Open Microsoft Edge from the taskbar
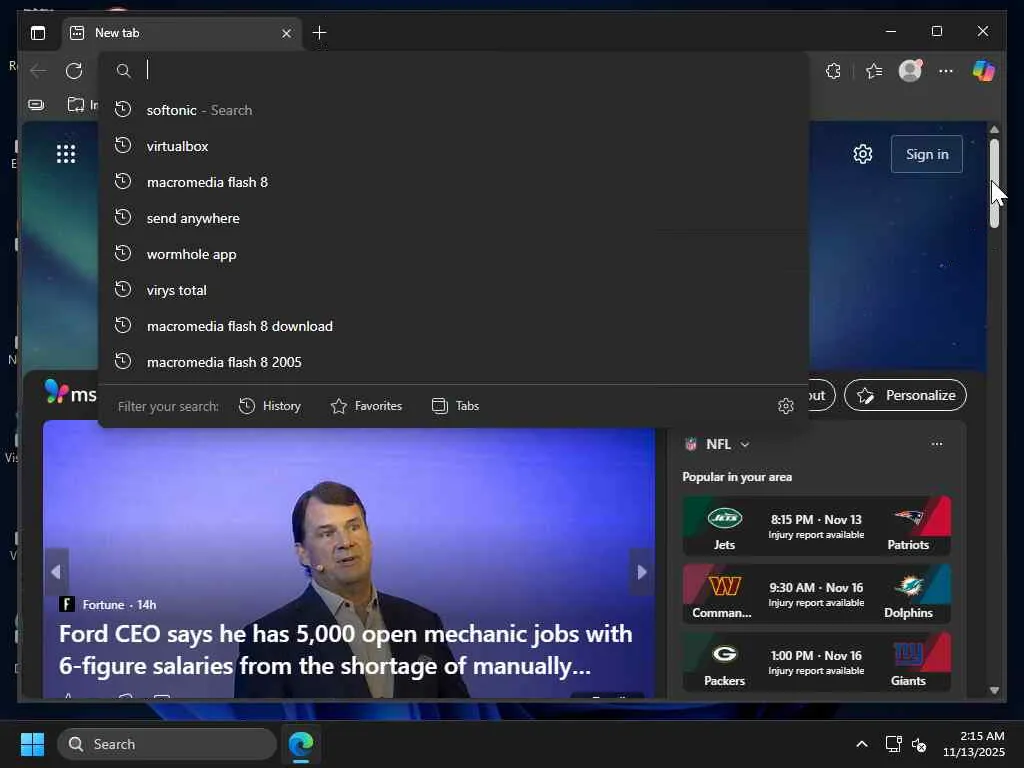This screenshot has width=1024, height=768. 301,744
